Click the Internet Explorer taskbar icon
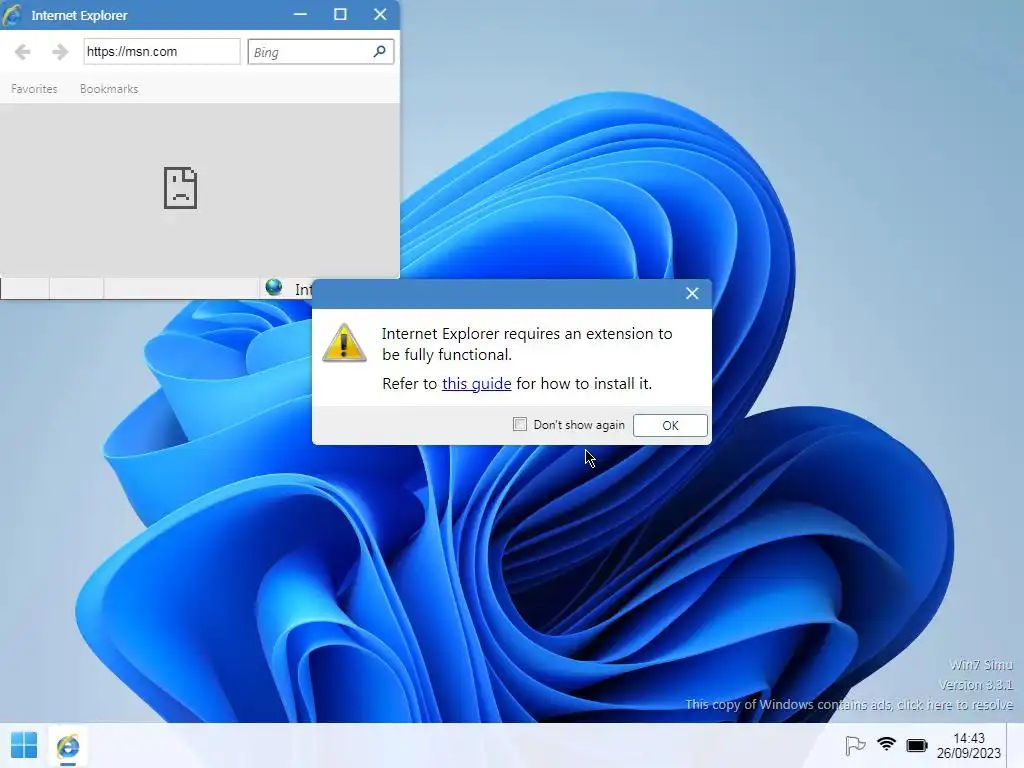 (68, 746)
